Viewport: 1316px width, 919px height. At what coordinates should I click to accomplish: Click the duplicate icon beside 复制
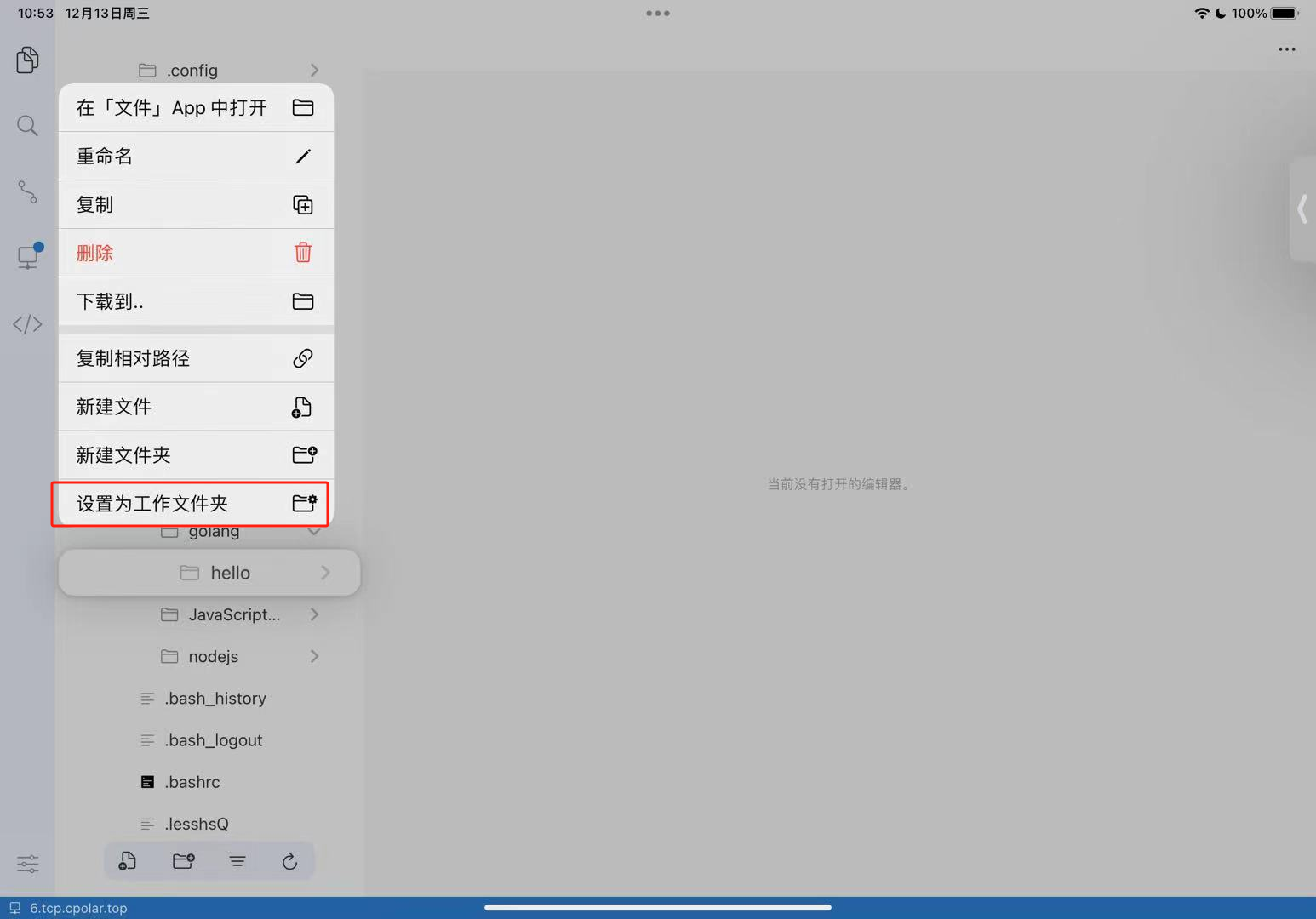click(x=303, y=204)
